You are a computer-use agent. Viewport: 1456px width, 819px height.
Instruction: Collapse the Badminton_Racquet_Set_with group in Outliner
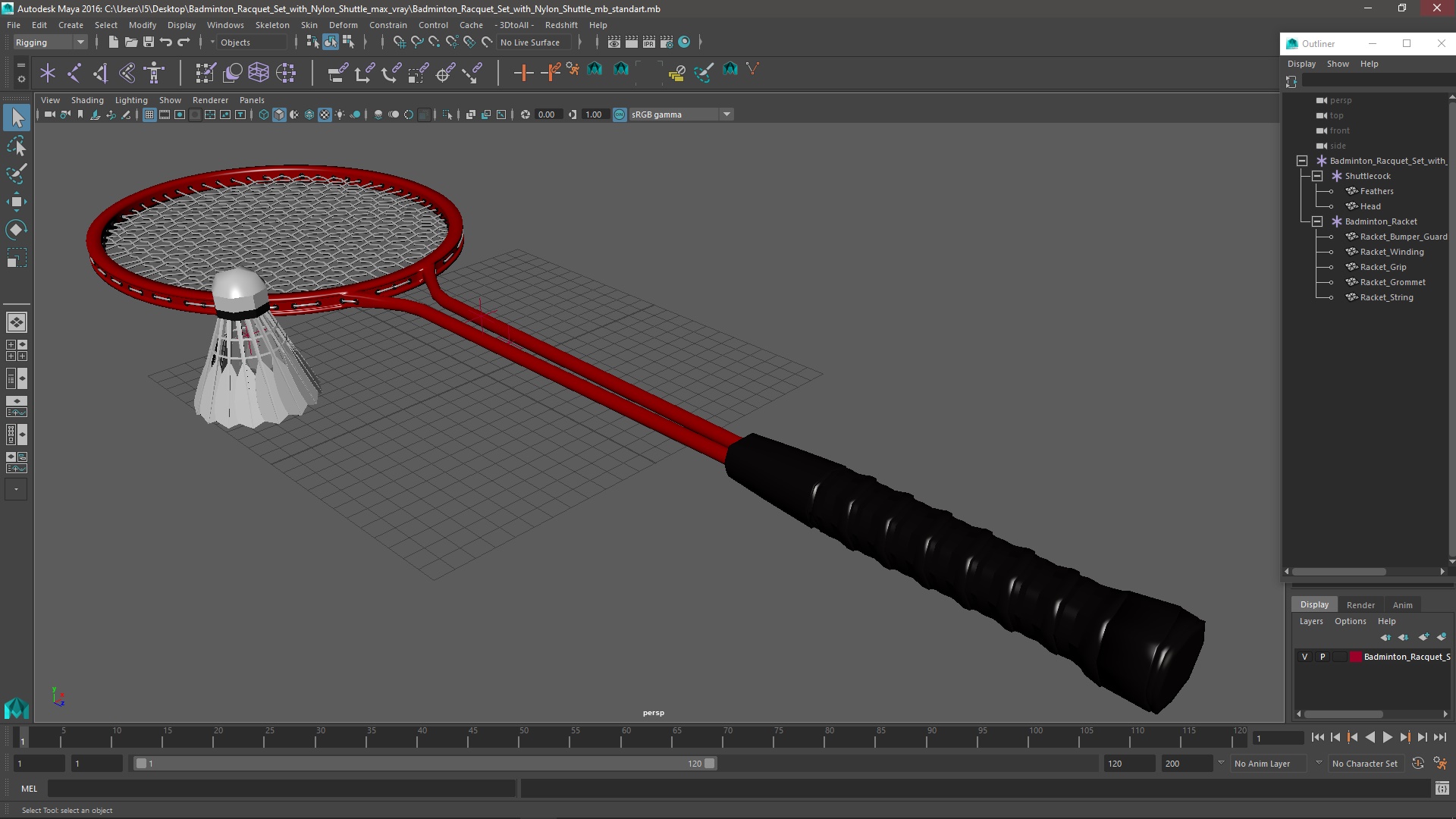point(1302,161)
